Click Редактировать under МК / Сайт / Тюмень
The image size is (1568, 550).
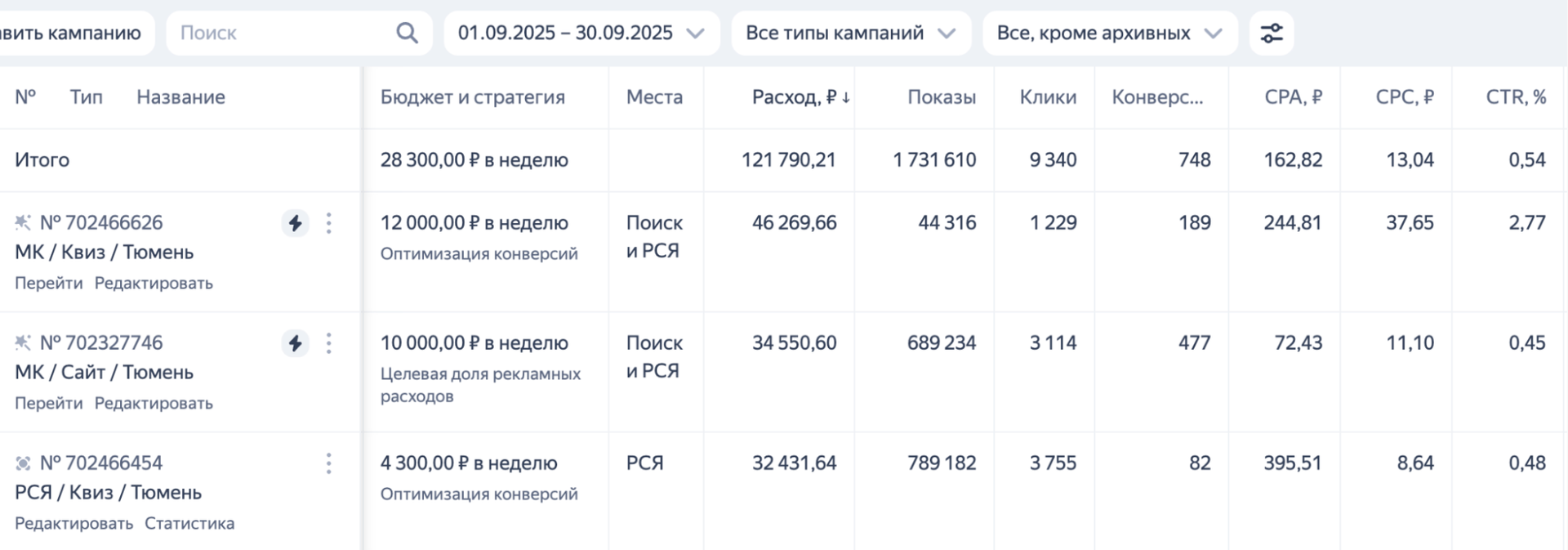[x=154, y=404]
